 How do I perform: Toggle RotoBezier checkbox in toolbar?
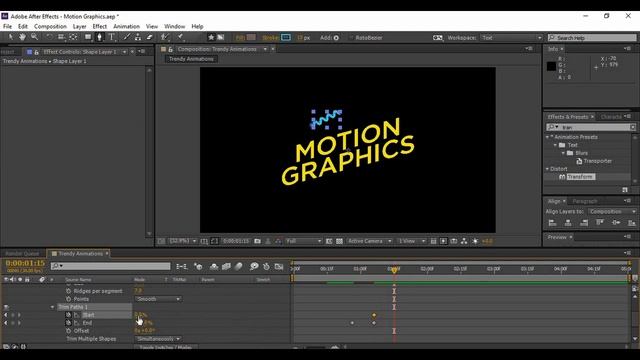351,38
